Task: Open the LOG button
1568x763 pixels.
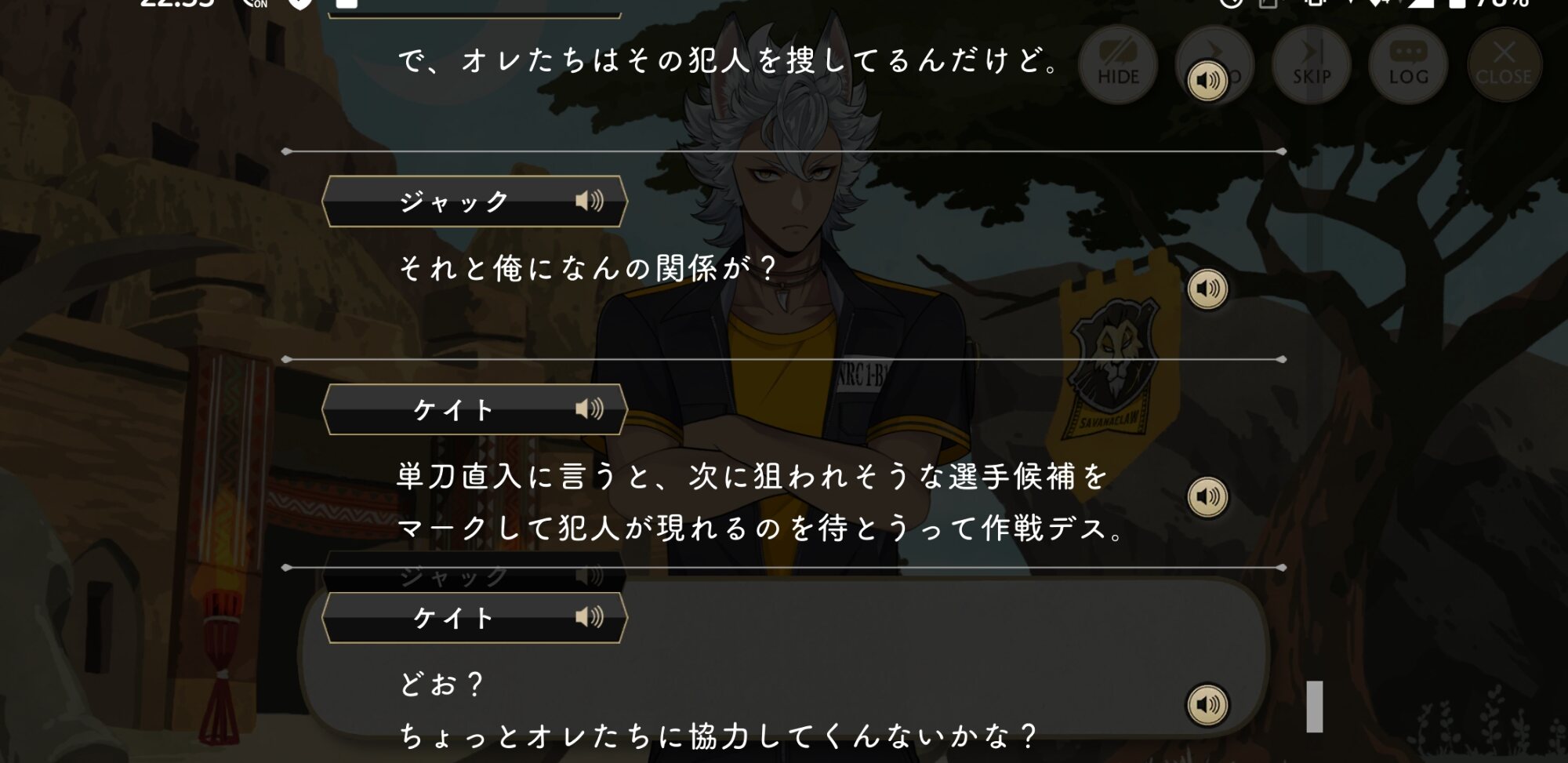Action: pos(1408,64)
